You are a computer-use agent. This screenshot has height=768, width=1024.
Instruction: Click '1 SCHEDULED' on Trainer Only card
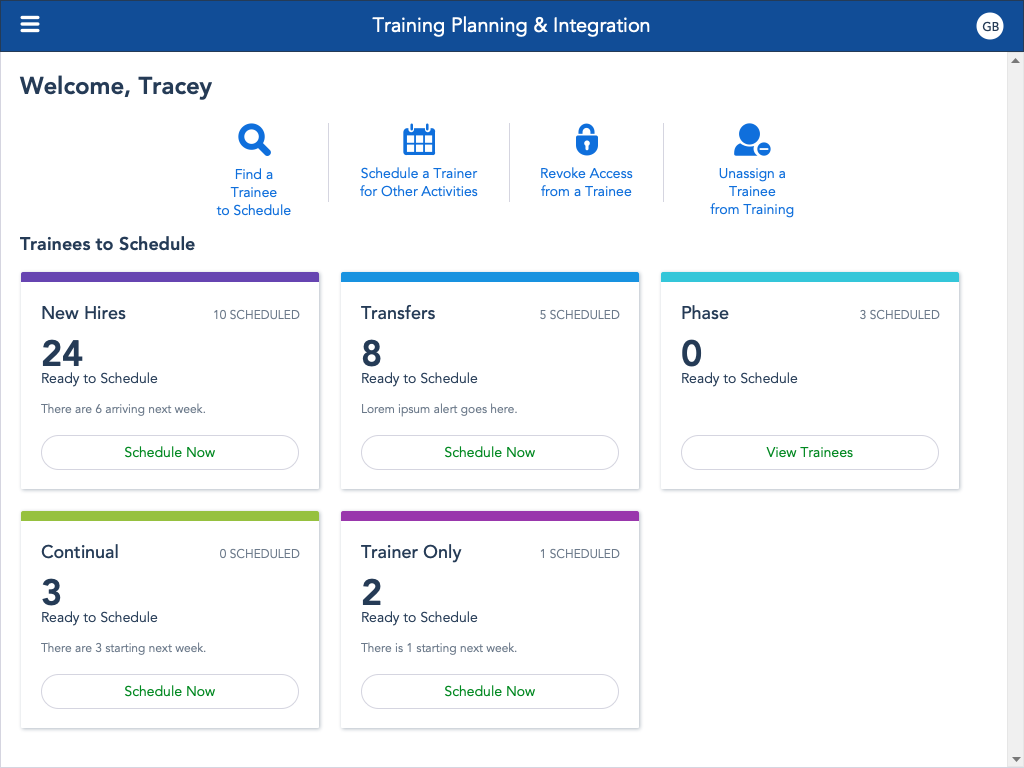tap(579, 554)
